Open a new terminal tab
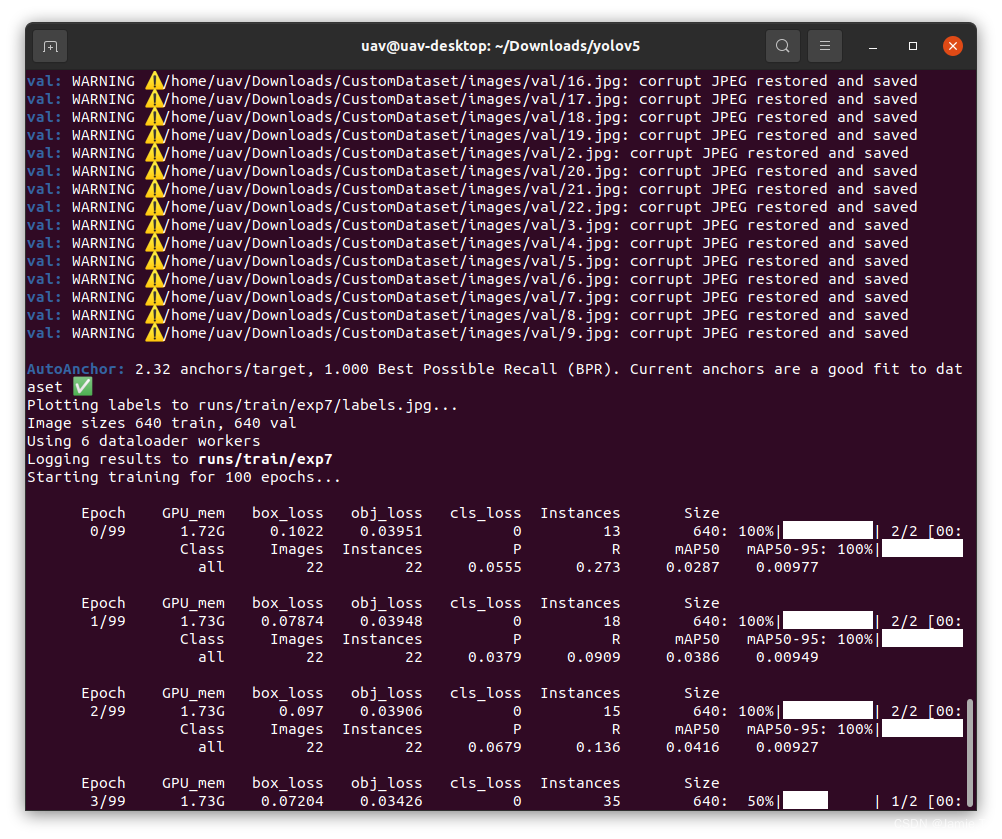 (x=50, y=47)
